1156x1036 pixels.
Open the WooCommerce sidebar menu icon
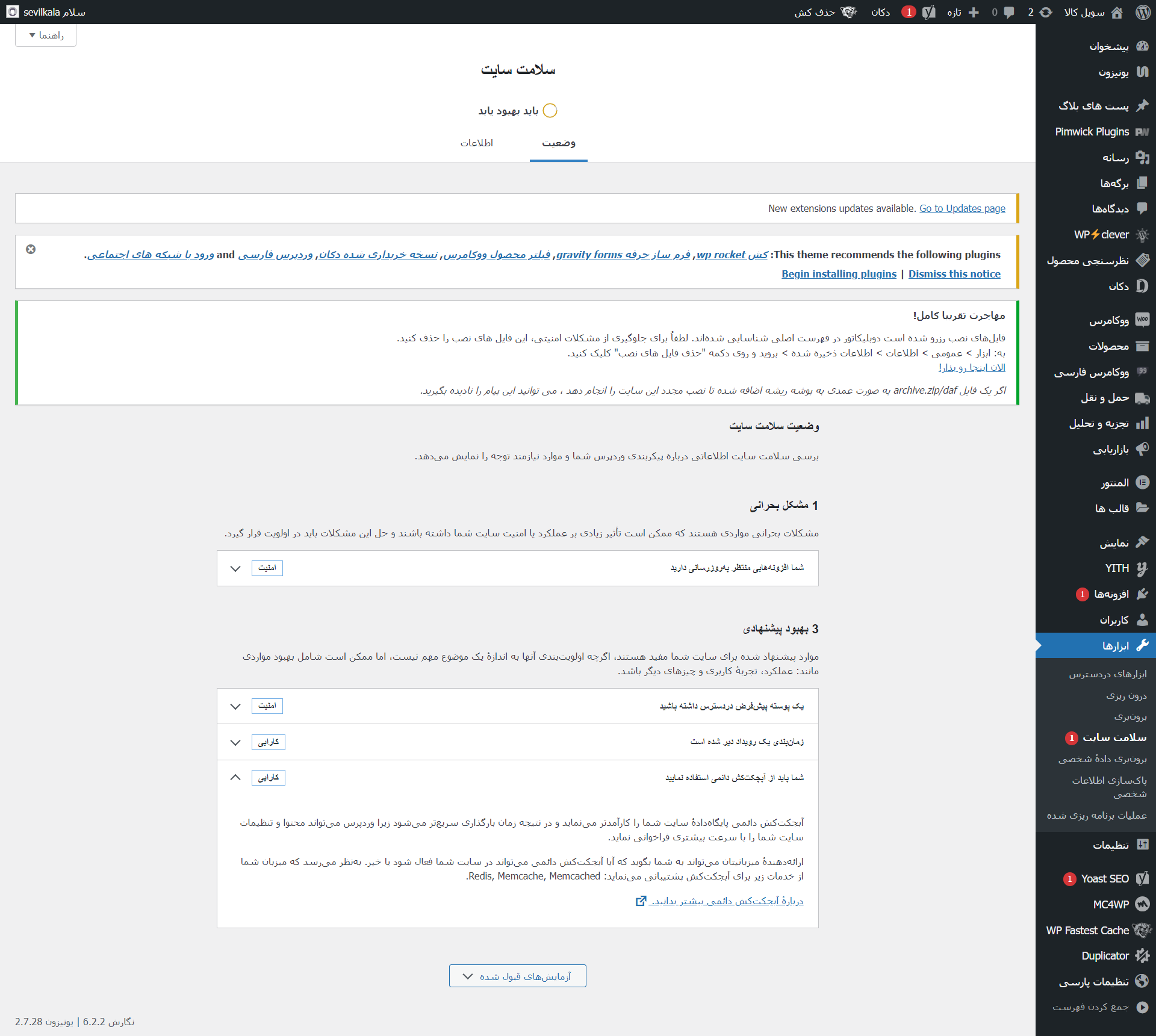coord(1142,320)
